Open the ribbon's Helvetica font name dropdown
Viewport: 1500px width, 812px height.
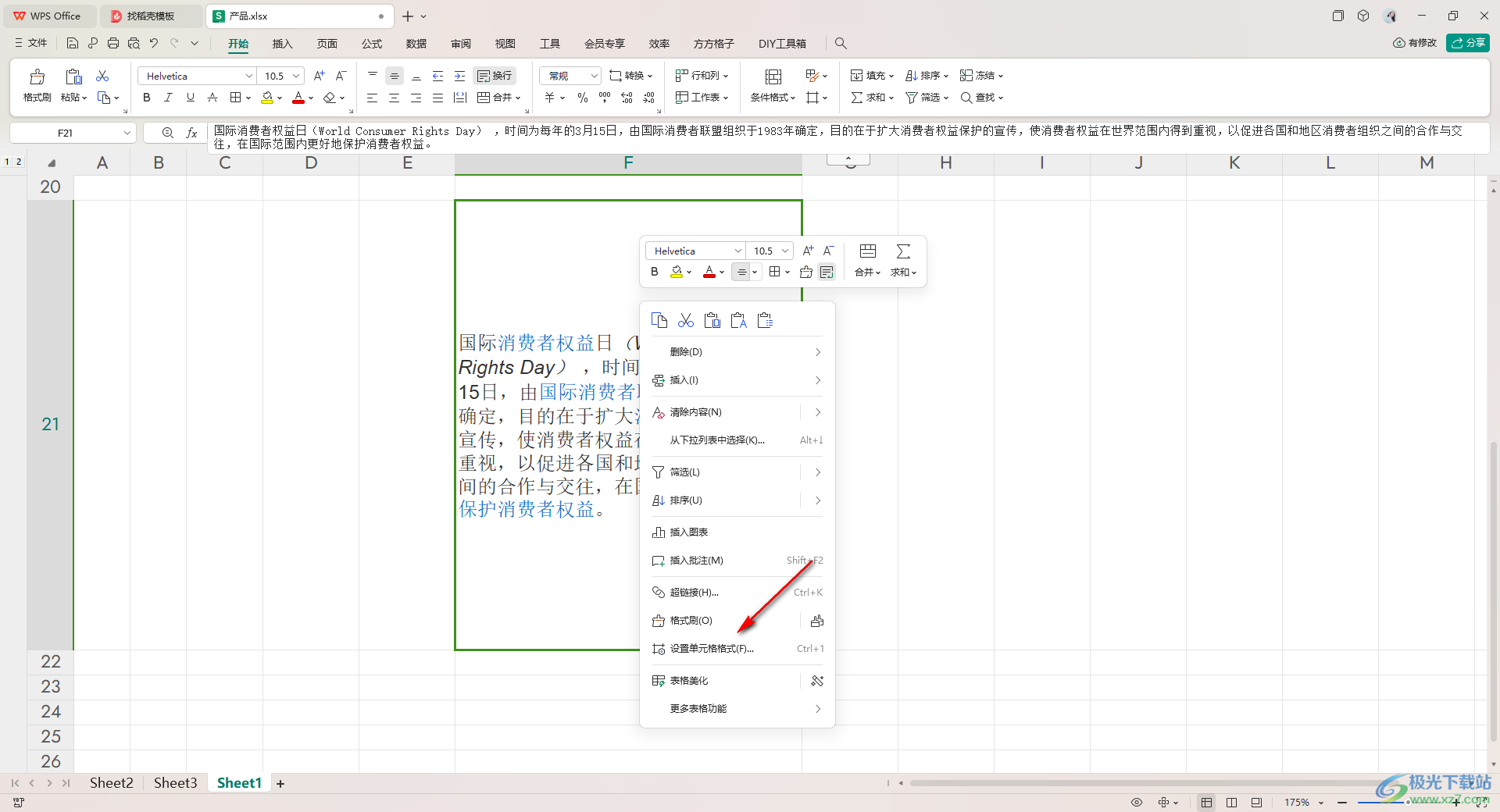(x=249, y=76)
